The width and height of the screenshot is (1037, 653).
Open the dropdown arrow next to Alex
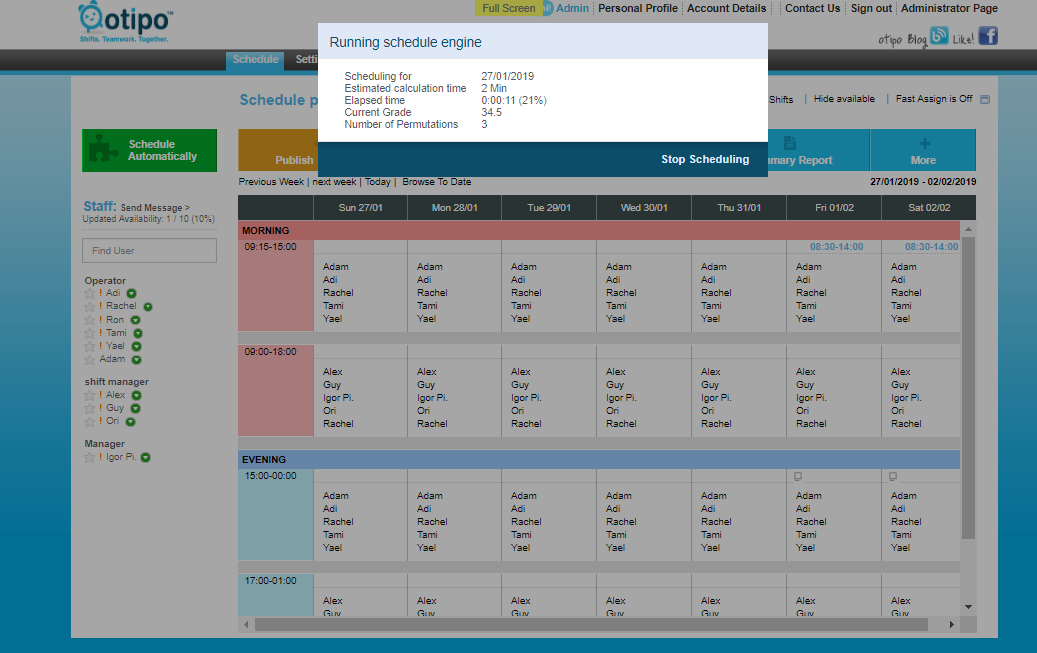[136, 396]
